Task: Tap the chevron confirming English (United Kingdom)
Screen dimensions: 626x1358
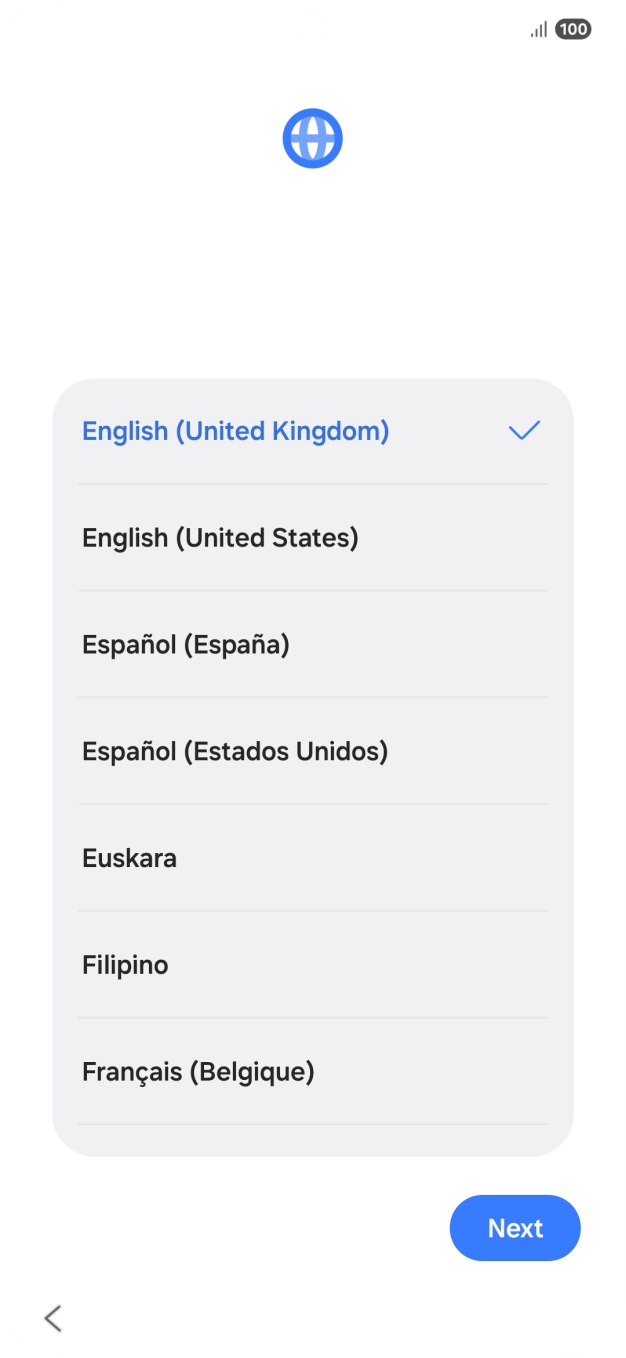Action: (x=524, y=431)
